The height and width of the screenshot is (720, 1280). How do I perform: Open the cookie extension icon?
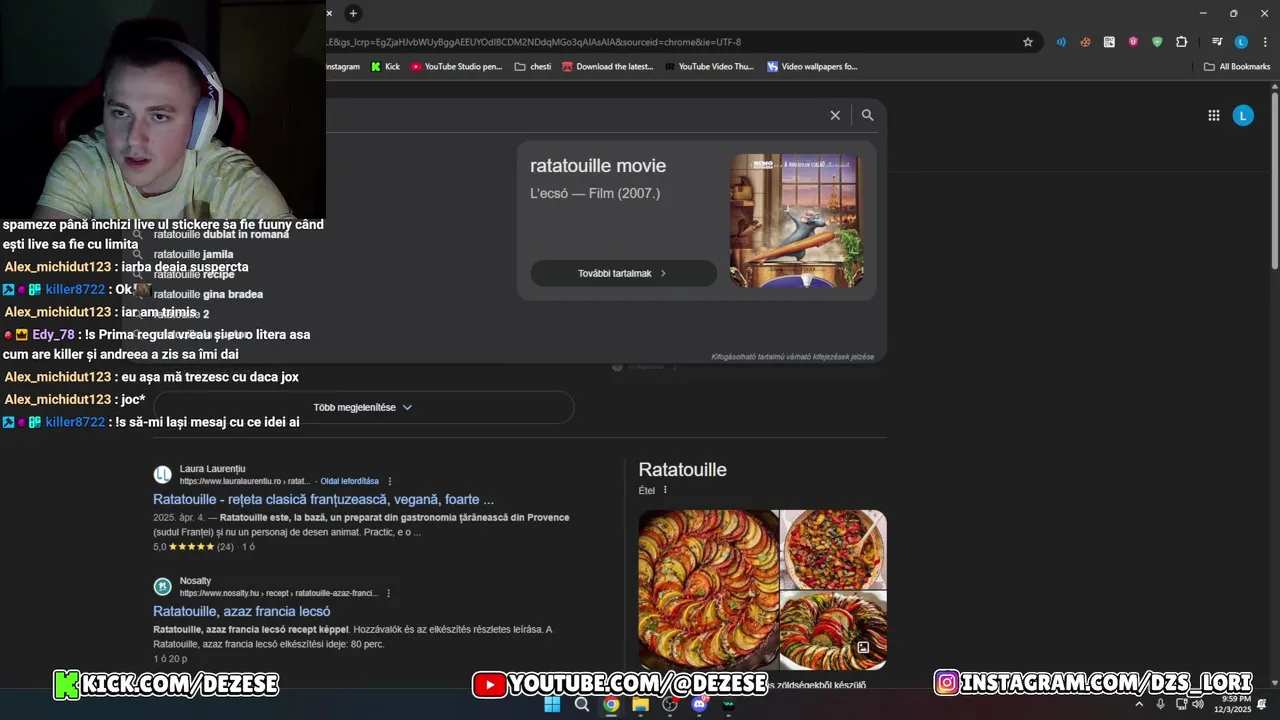[x=1085, y=42]
